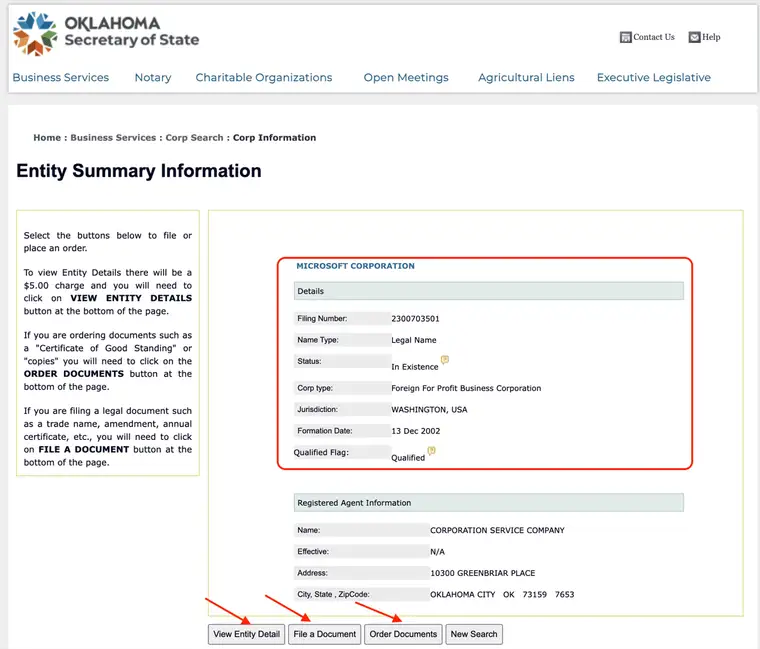Click the MICROSOFT CORPORATION entity name

click(355, 266)
